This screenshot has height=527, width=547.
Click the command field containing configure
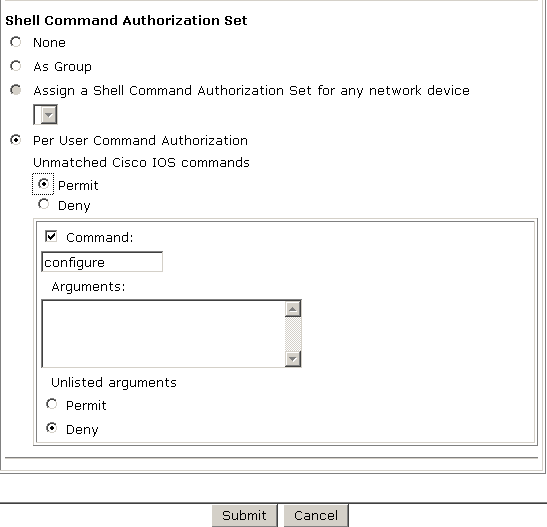tap(102, 262)
